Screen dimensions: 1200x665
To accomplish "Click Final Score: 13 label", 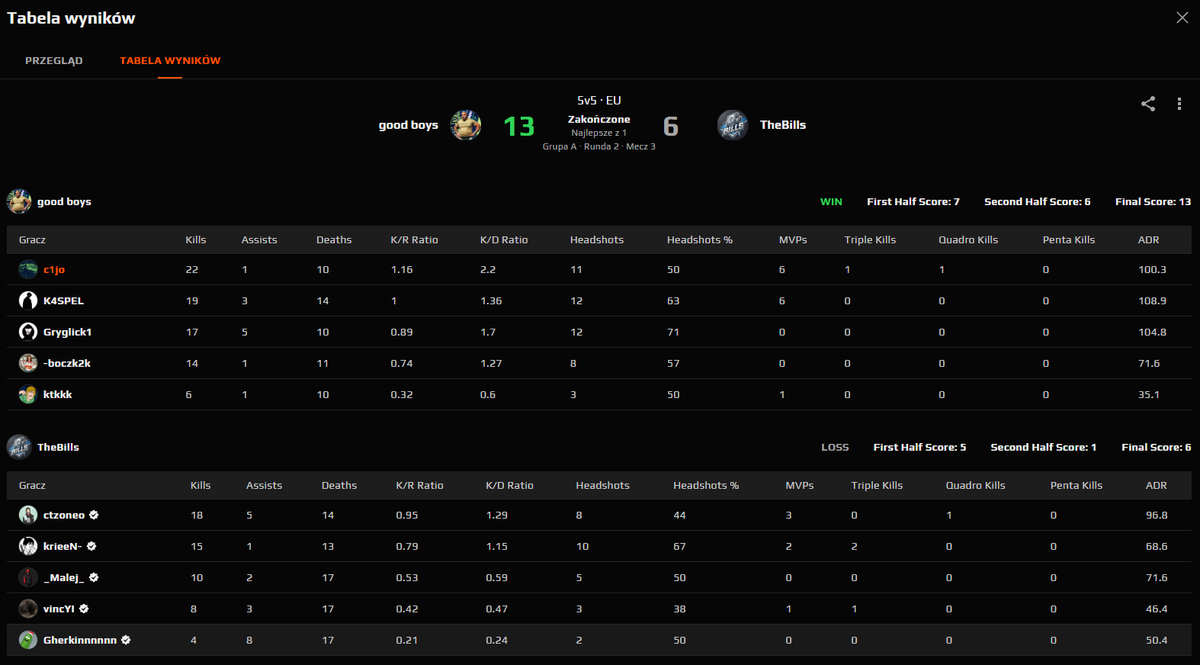I will click(1153, 202).
